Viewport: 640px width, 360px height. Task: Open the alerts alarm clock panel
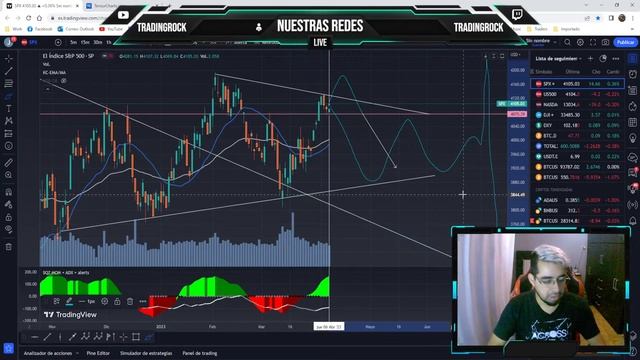tap(633, 74)
